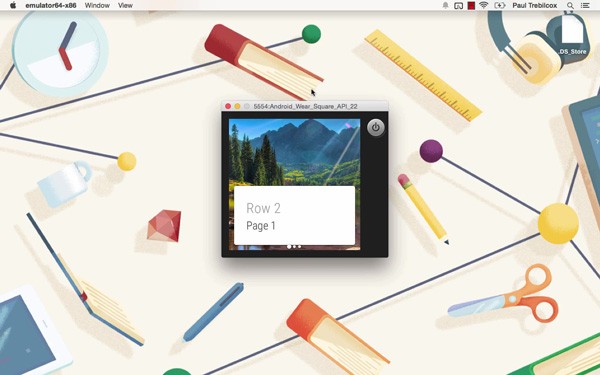The width and height of the screenshot is (600, 375).
Task: Click the AirPlay display icon
Action: tap(458, 6)
